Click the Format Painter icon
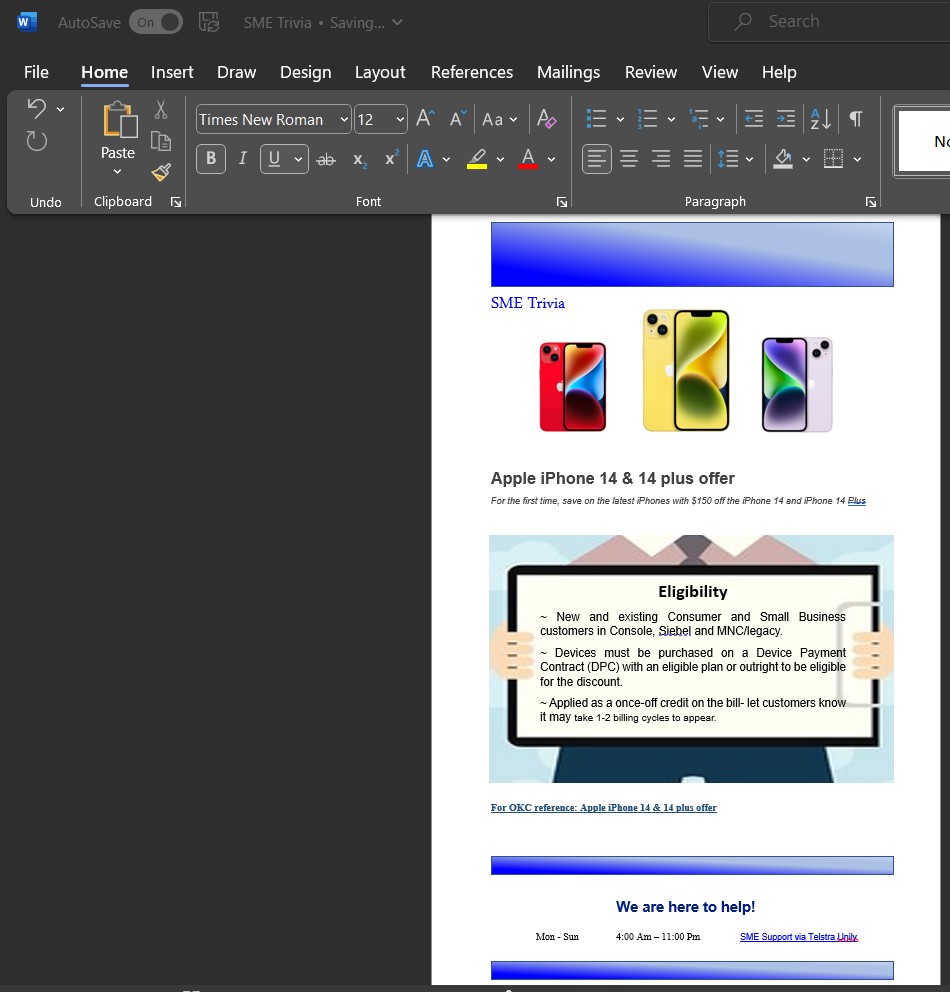The height and width of the screenshot is (992, 950). click(161, 173)
